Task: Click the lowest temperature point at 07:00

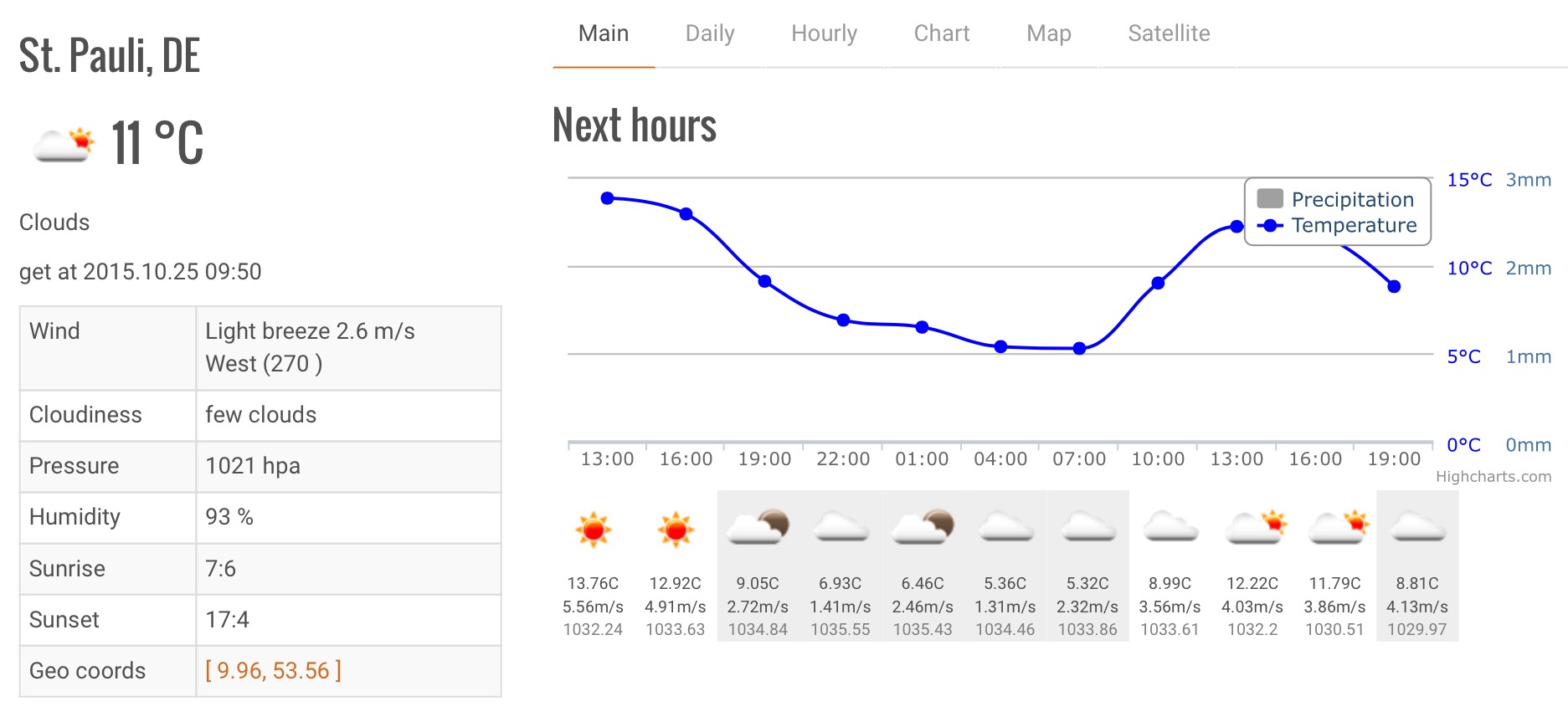Action: 1079,348
